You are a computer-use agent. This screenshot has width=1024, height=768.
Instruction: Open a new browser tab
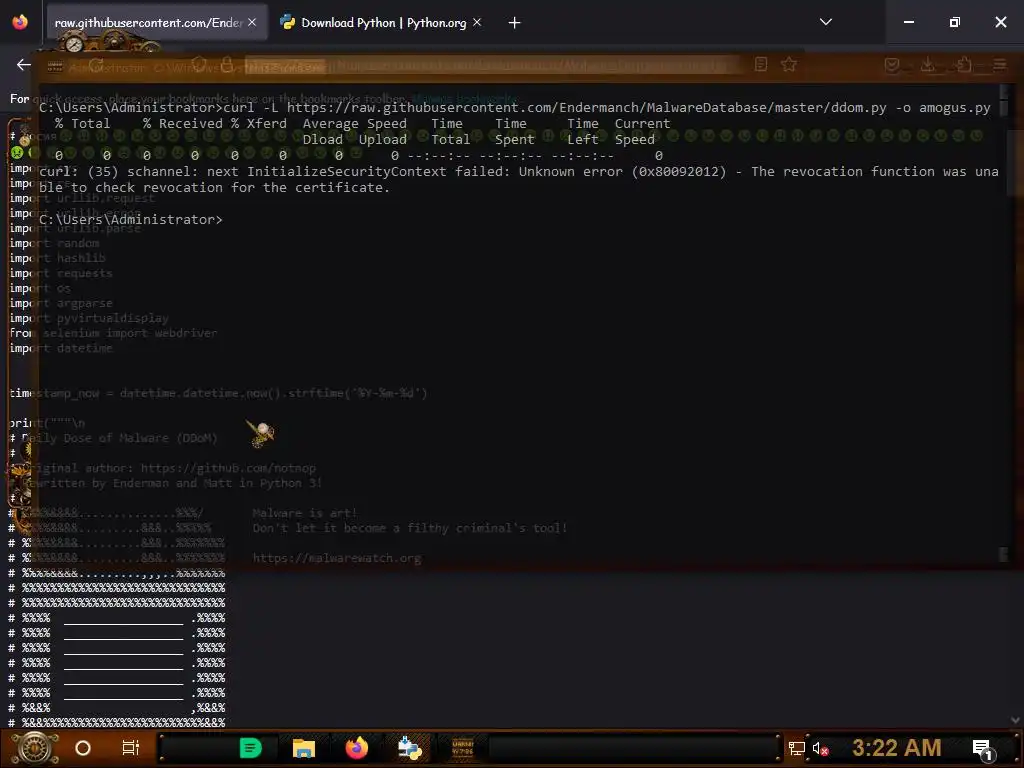pyautogui.click(x=515, y=23)
